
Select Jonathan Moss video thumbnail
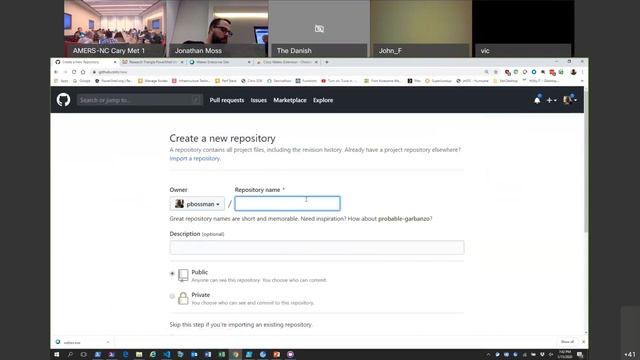pyautogui.click(x=217, y=28)
